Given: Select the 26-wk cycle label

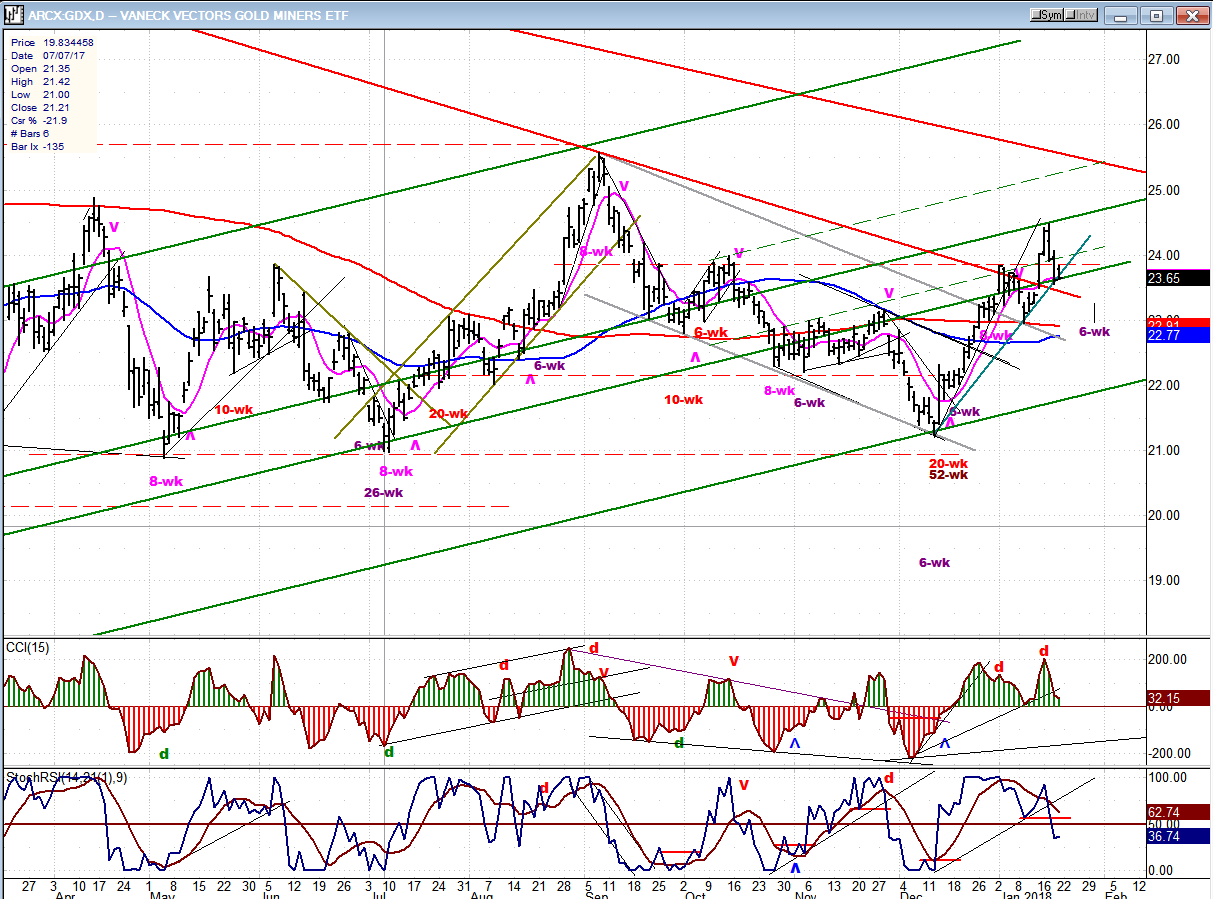Looking at the screenshot, I should click(383, 492).
